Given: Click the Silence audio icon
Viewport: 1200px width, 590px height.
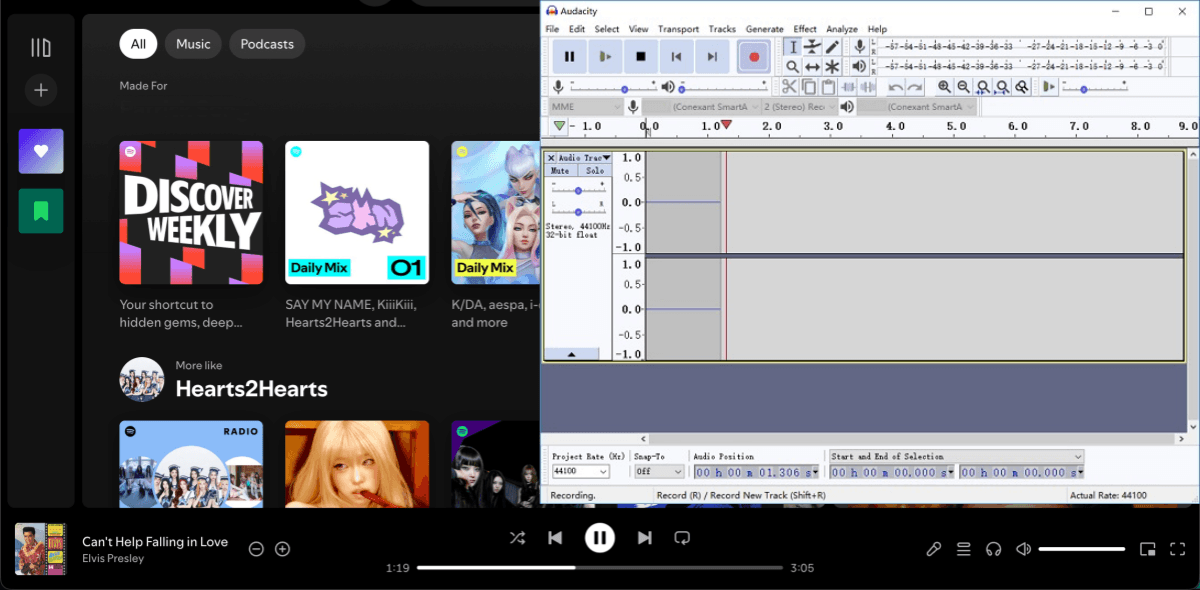Looking at the screenshot, I should point(866,87).
